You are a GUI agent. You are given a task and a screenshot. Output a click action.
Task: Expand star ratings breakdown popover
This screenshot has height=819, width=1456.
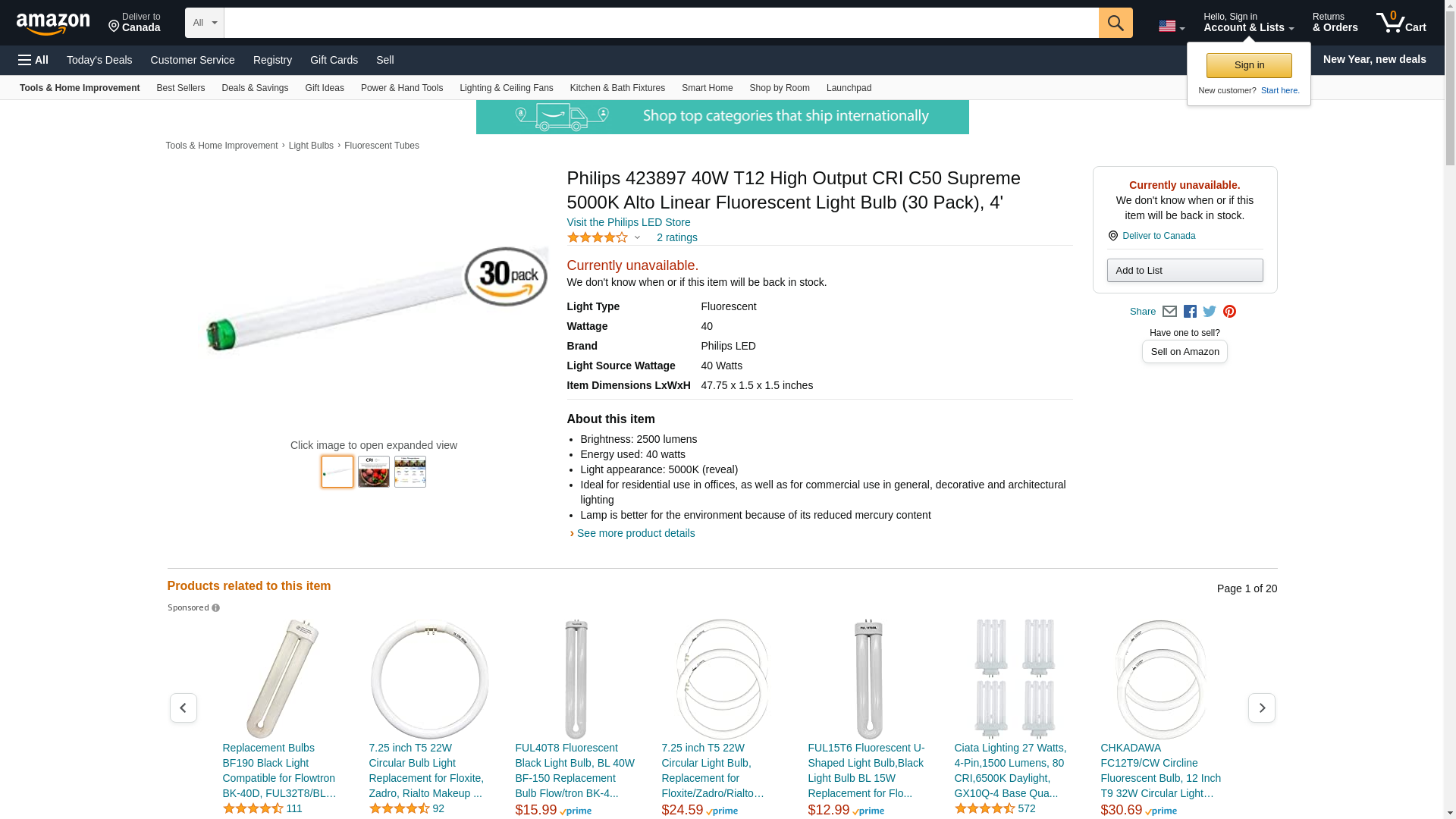pos(637,238)
